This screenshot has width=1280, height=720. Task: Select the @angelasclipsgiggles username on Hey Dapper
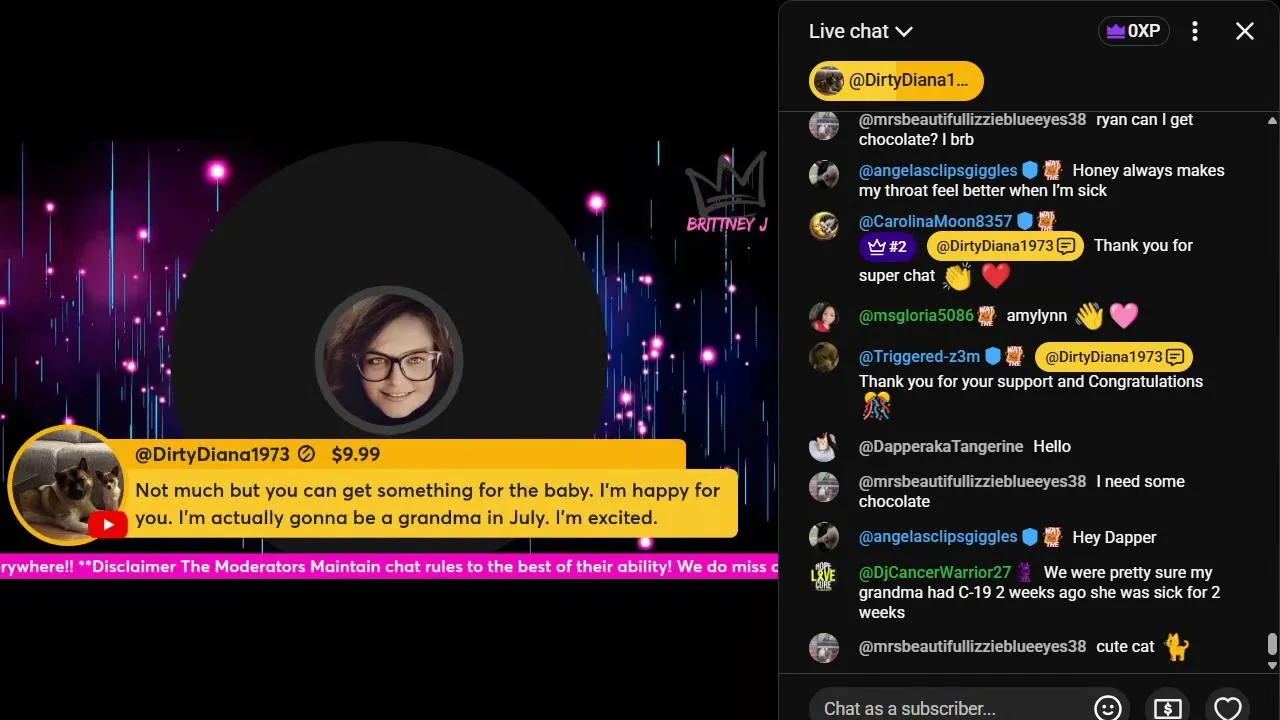pyautogui.click(x=938, y=537)
